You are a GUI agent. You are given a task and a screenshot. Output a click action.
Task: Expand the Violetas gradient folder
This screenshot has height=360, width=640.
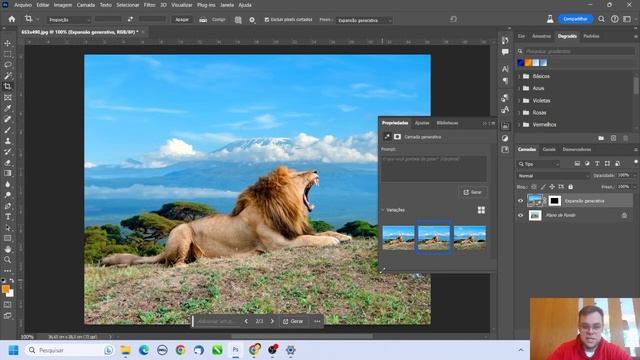coord(519,100)
